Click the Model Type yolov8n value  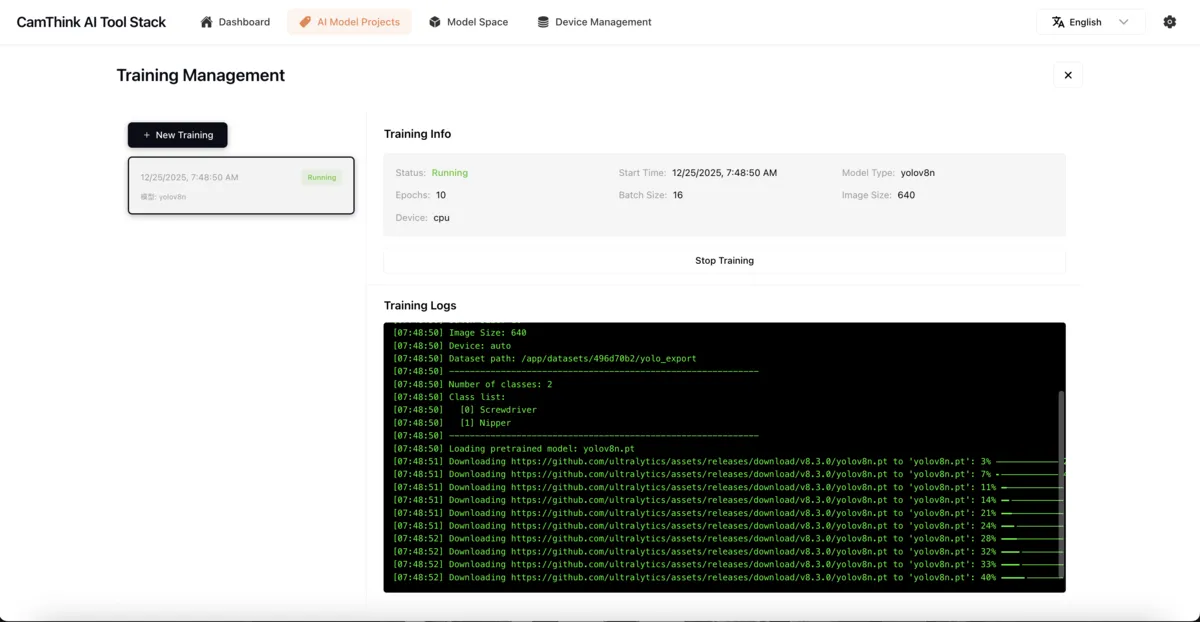[x=918, y=173]
